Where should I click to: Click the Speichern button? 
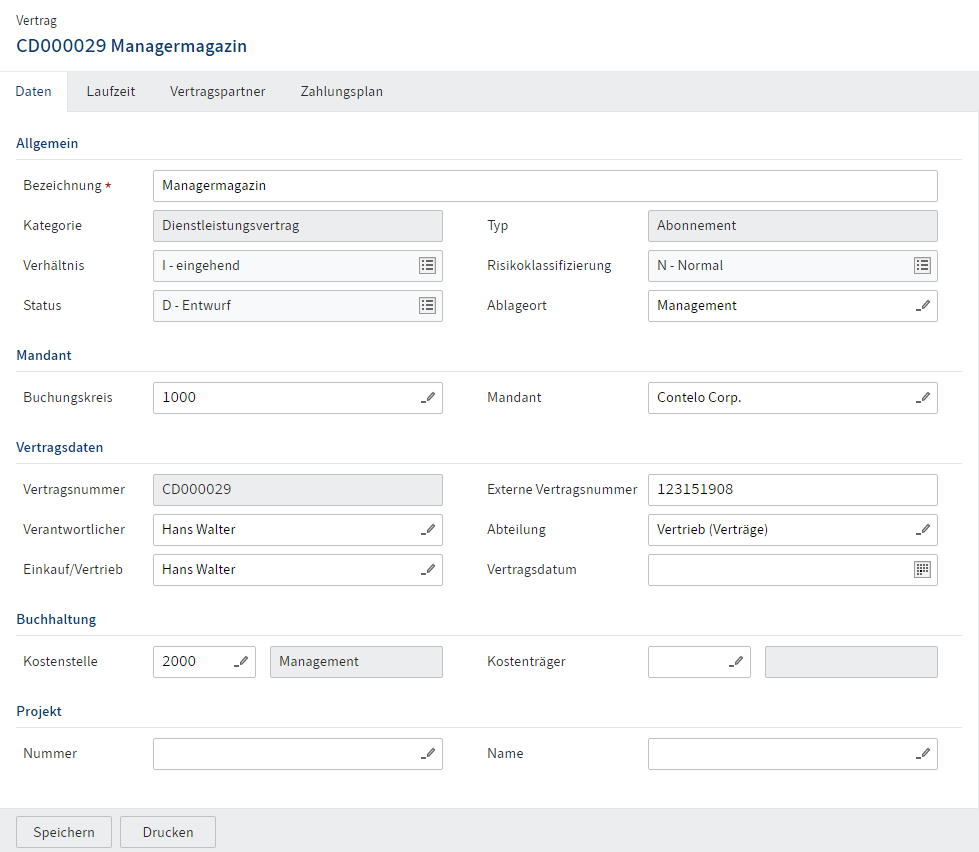click(x=64, y=832)
